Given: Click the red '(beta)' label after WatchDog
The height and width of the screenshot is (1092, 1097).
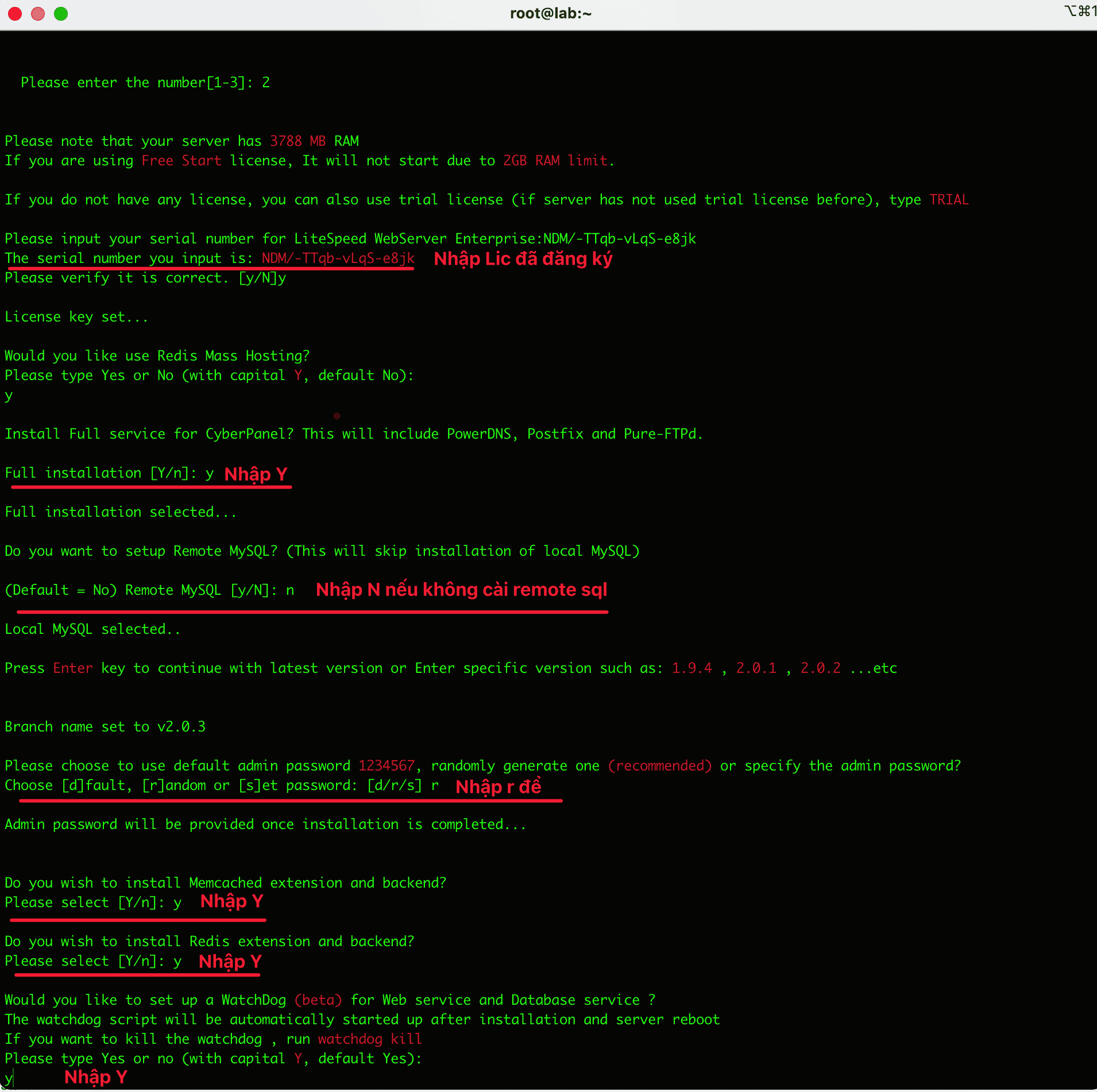Looking at the screenshot, I should click(318, 1000).
